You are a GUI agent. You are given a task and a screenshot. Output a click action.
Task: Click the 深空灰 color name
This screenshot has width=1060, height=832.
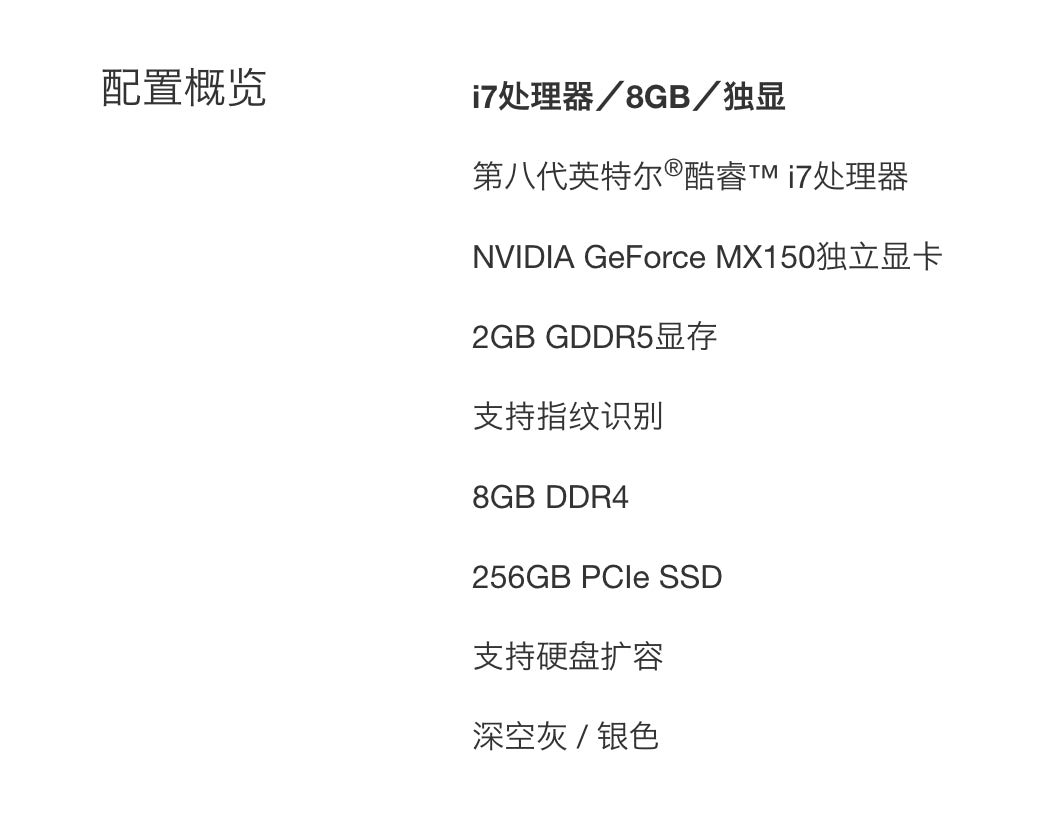click(x=519, y=737)
